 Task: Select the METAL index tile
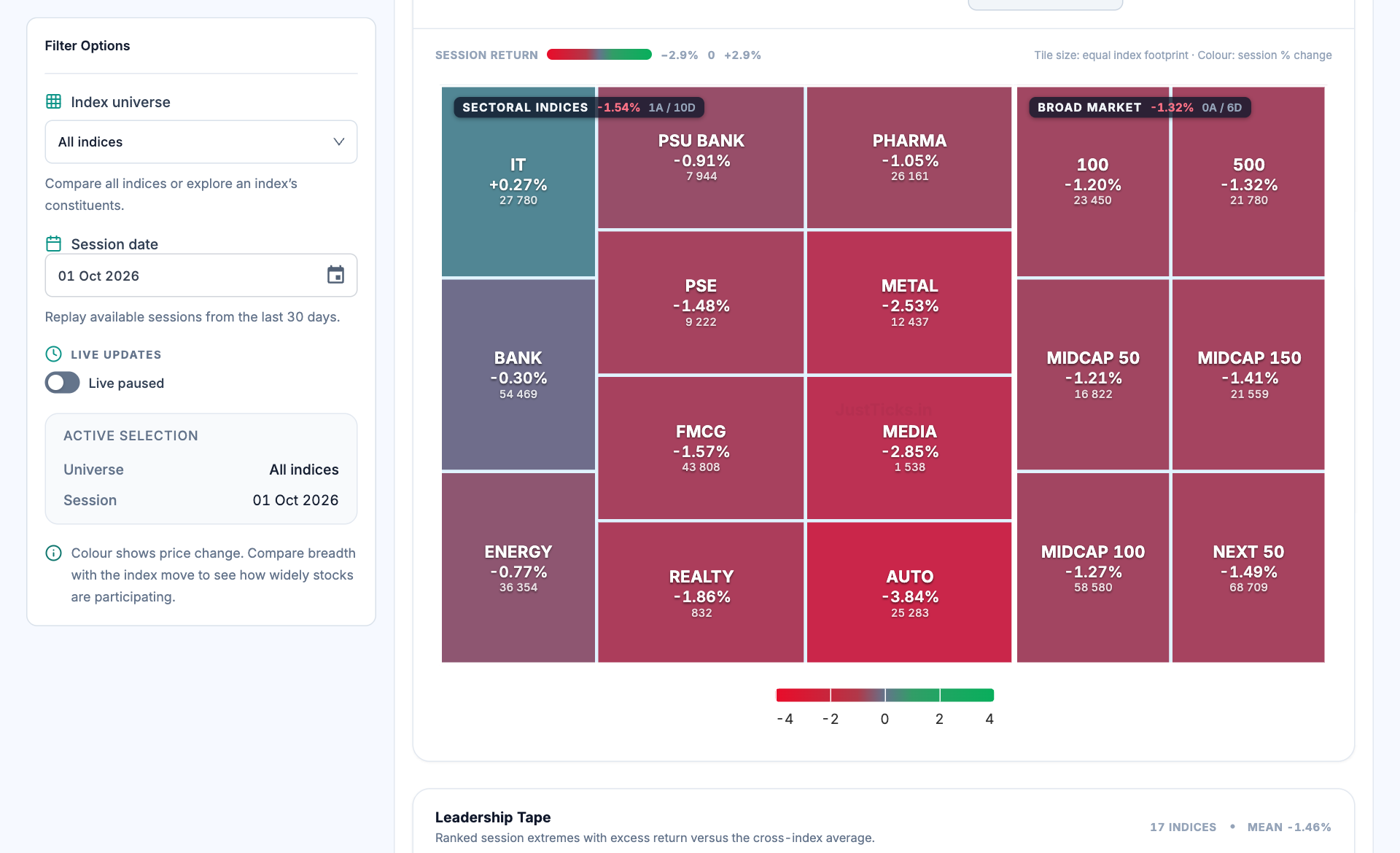click(x=909, y=303)
